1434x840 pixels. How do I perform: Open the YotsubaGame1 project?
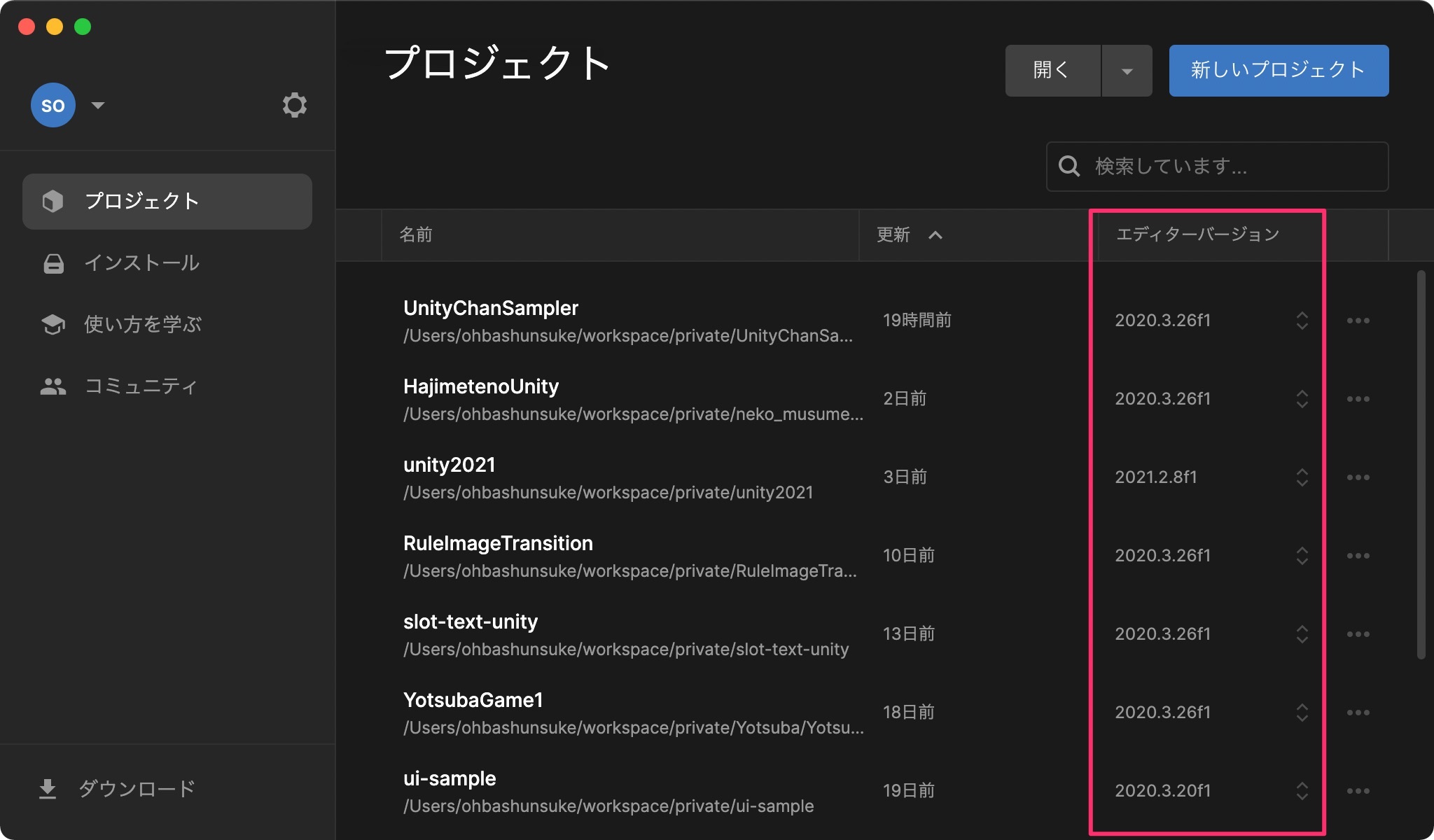473,700
